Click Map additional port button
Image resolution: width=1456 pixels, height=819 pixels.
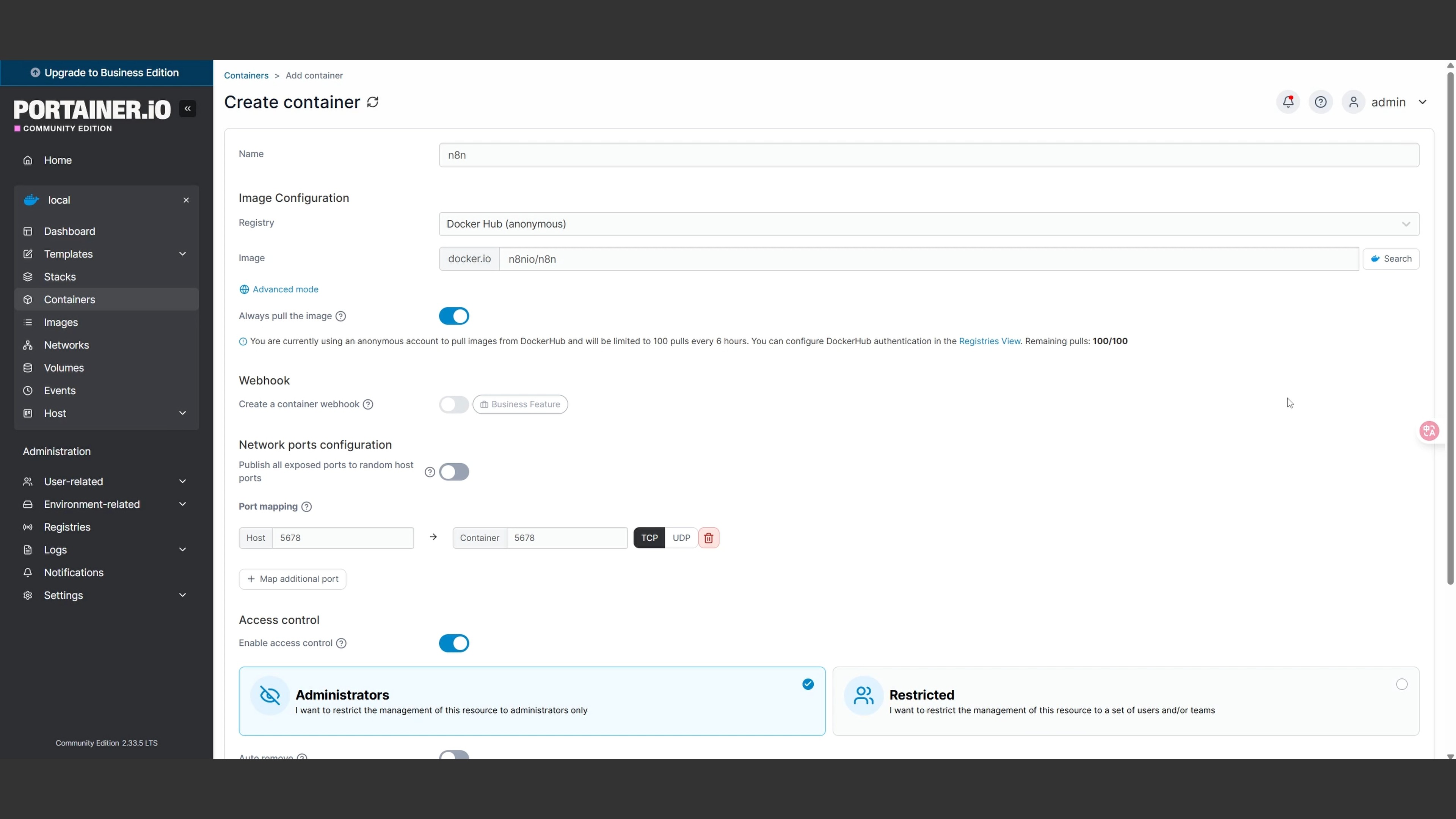[x=292, y=579]
